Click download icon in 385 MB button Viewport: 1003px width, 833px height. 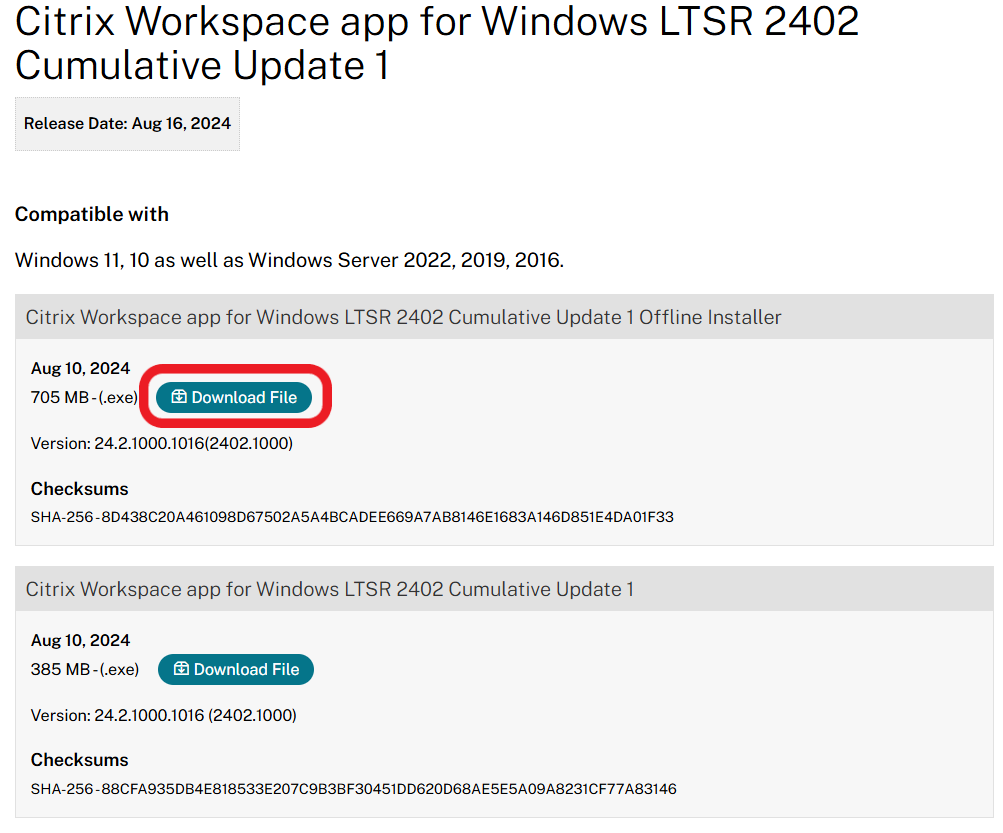click(181, 669)
